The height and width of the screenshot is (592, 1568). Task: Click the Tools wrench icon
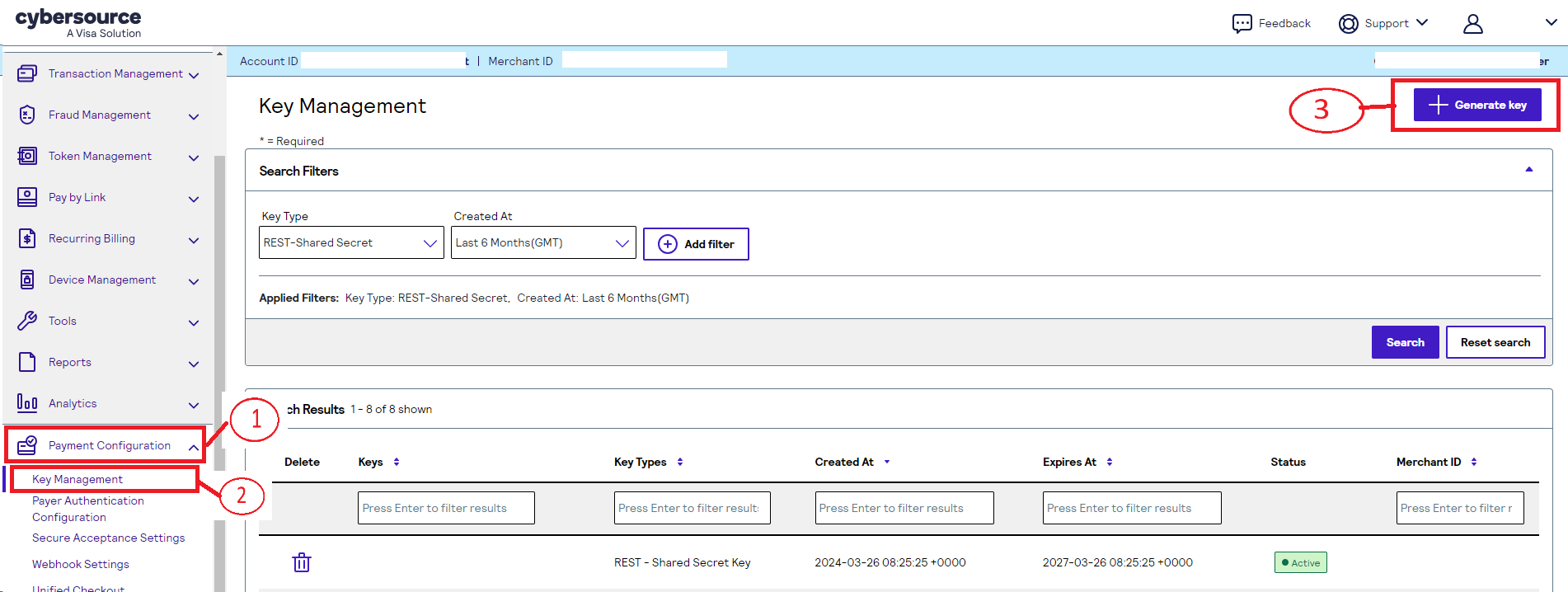[x=27, y=321]
